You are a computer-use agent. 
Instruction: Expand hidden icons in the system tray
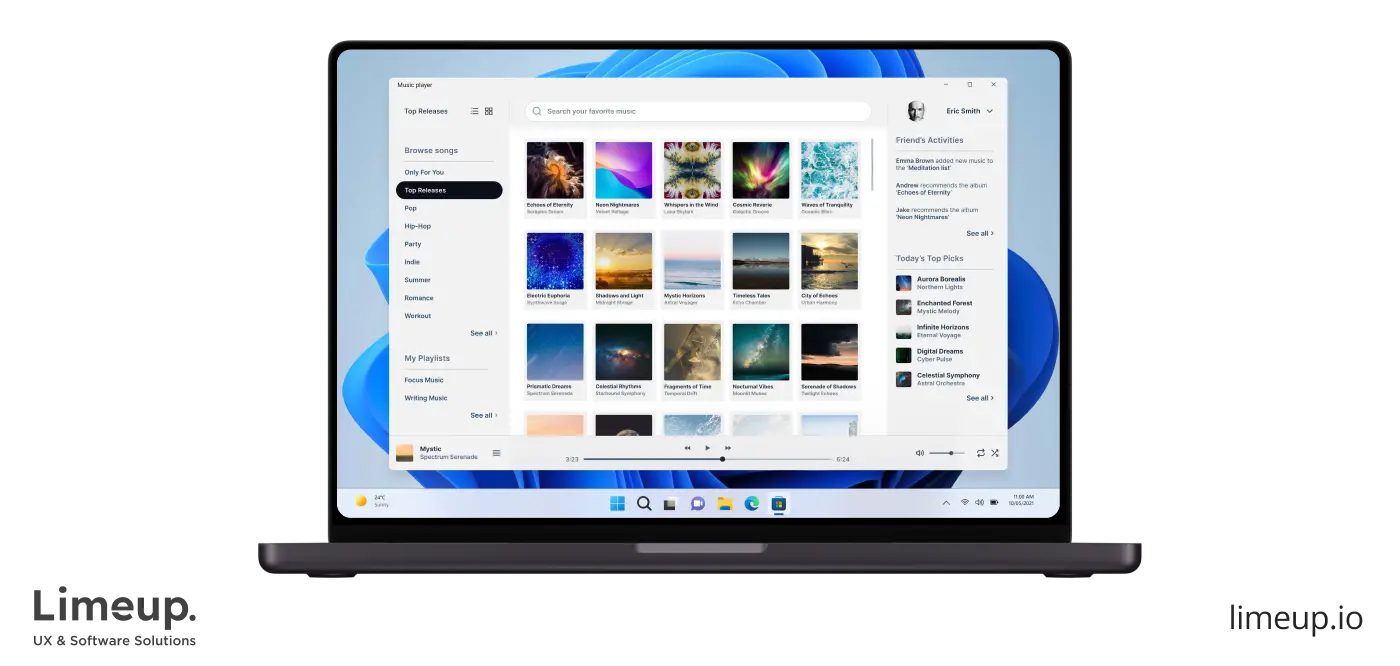pyautogui.click(x=945, y=502)
